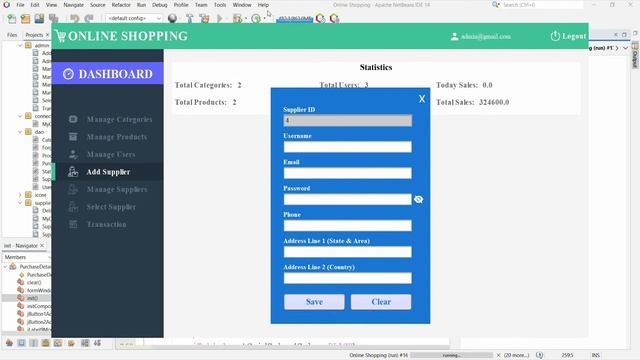640x360 pixels.
Task: Click the green Run Project arrow icon
Action: (220, 18)
